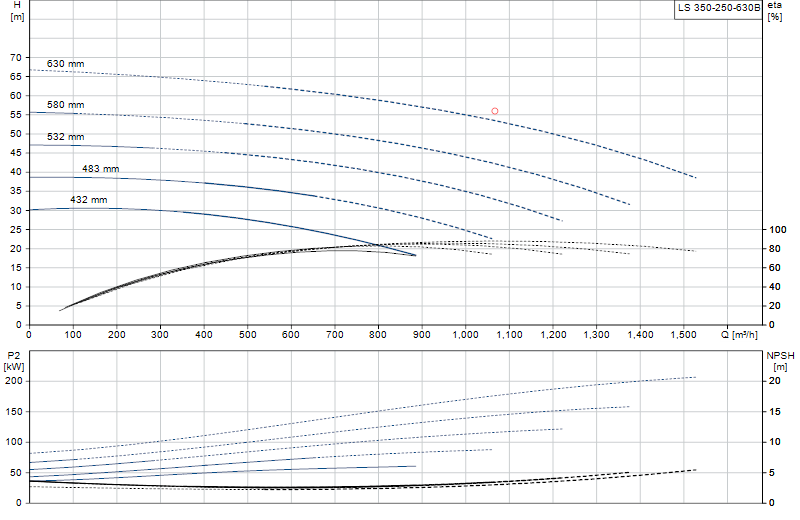This screenshot has height=520, width=800.
Task: Click the 300 tick on the flow axis
Action: tap(160, 335)
